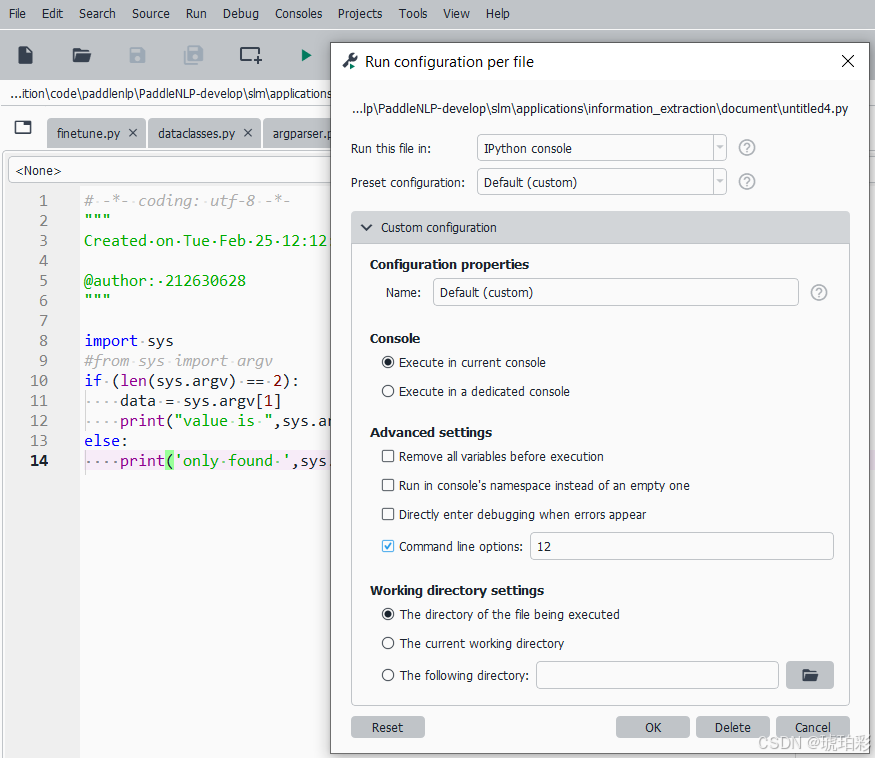
Task: Open the Edit menu
Action: point(52,13)
